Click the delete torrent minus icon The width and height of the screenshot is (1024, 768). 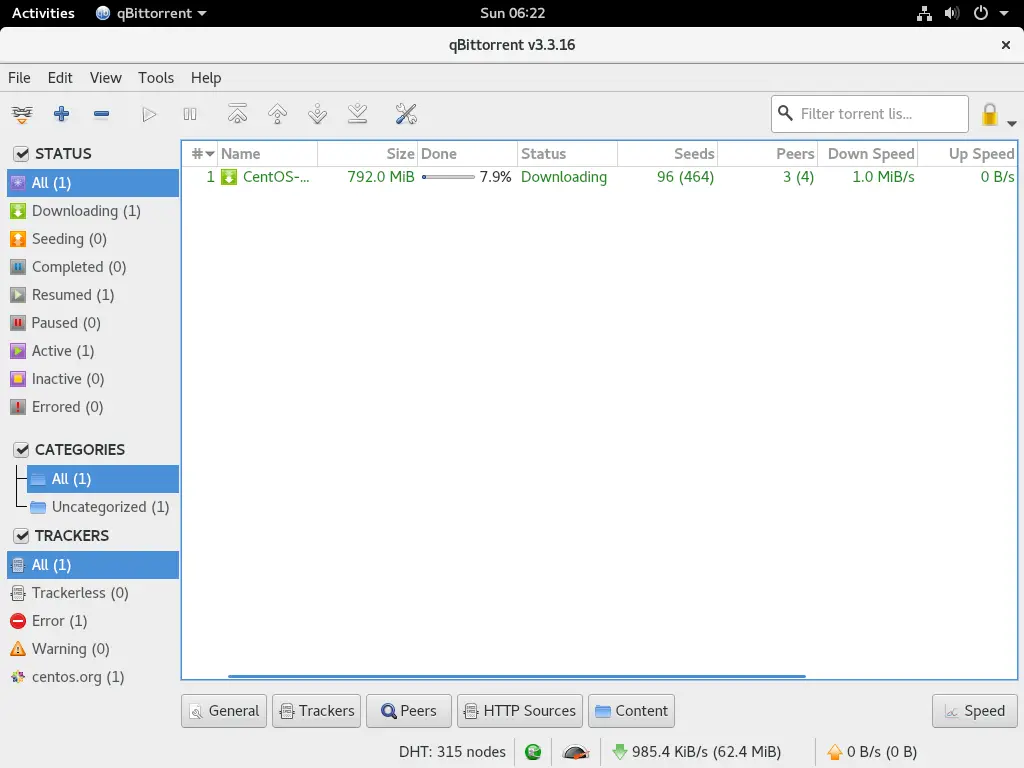pyautogui.click(x=101, y=114)
